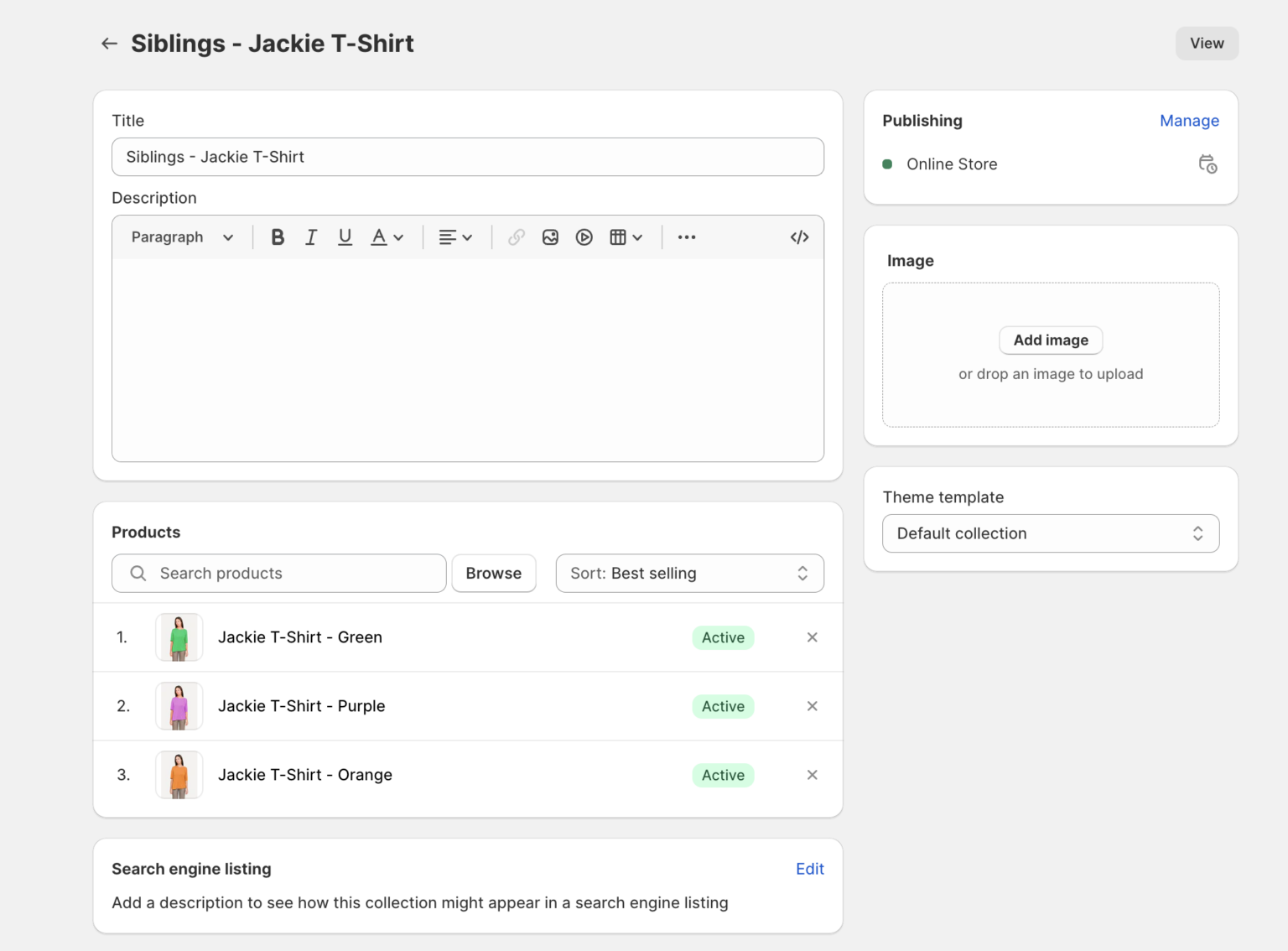Insert an image into the description
This screenshot has width=1288, height=951.
point(550,236)
